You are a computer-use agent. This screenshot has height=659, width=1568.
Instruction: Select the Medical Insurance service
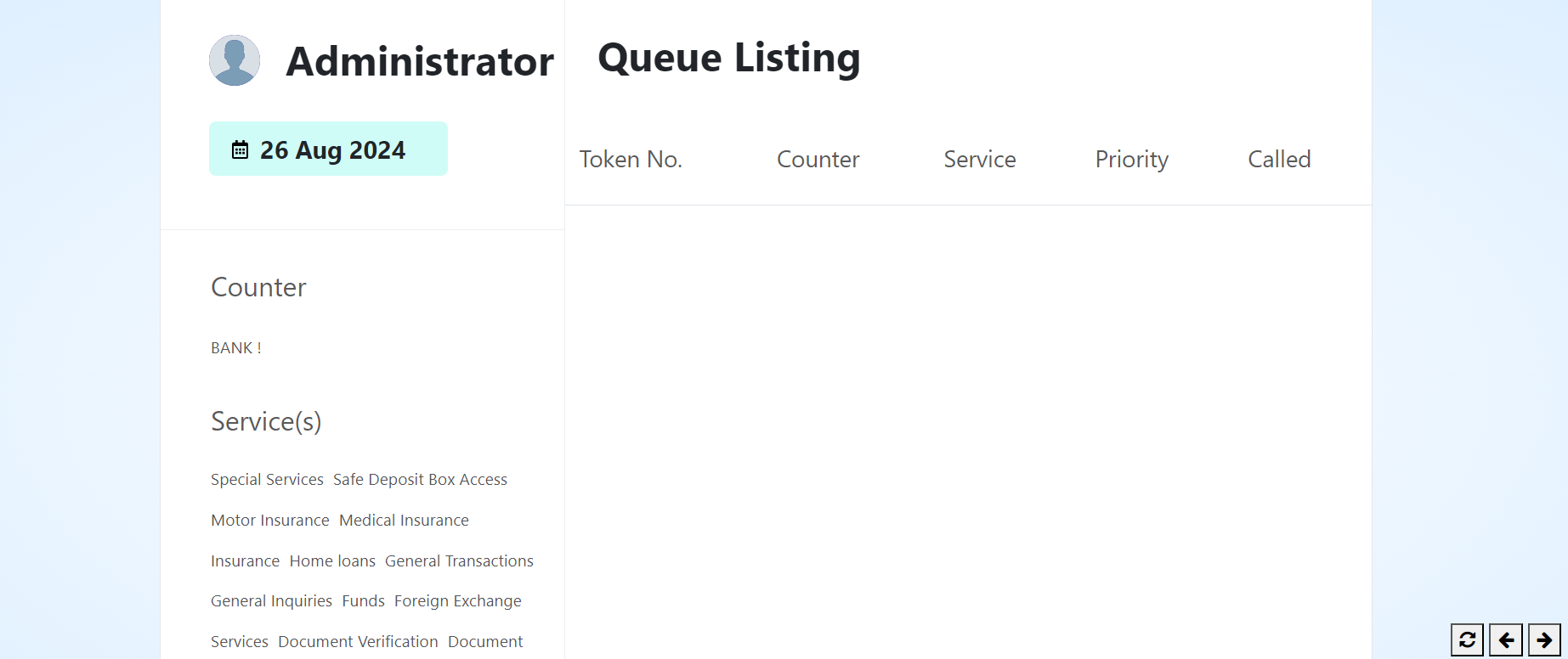pos(404,521)
